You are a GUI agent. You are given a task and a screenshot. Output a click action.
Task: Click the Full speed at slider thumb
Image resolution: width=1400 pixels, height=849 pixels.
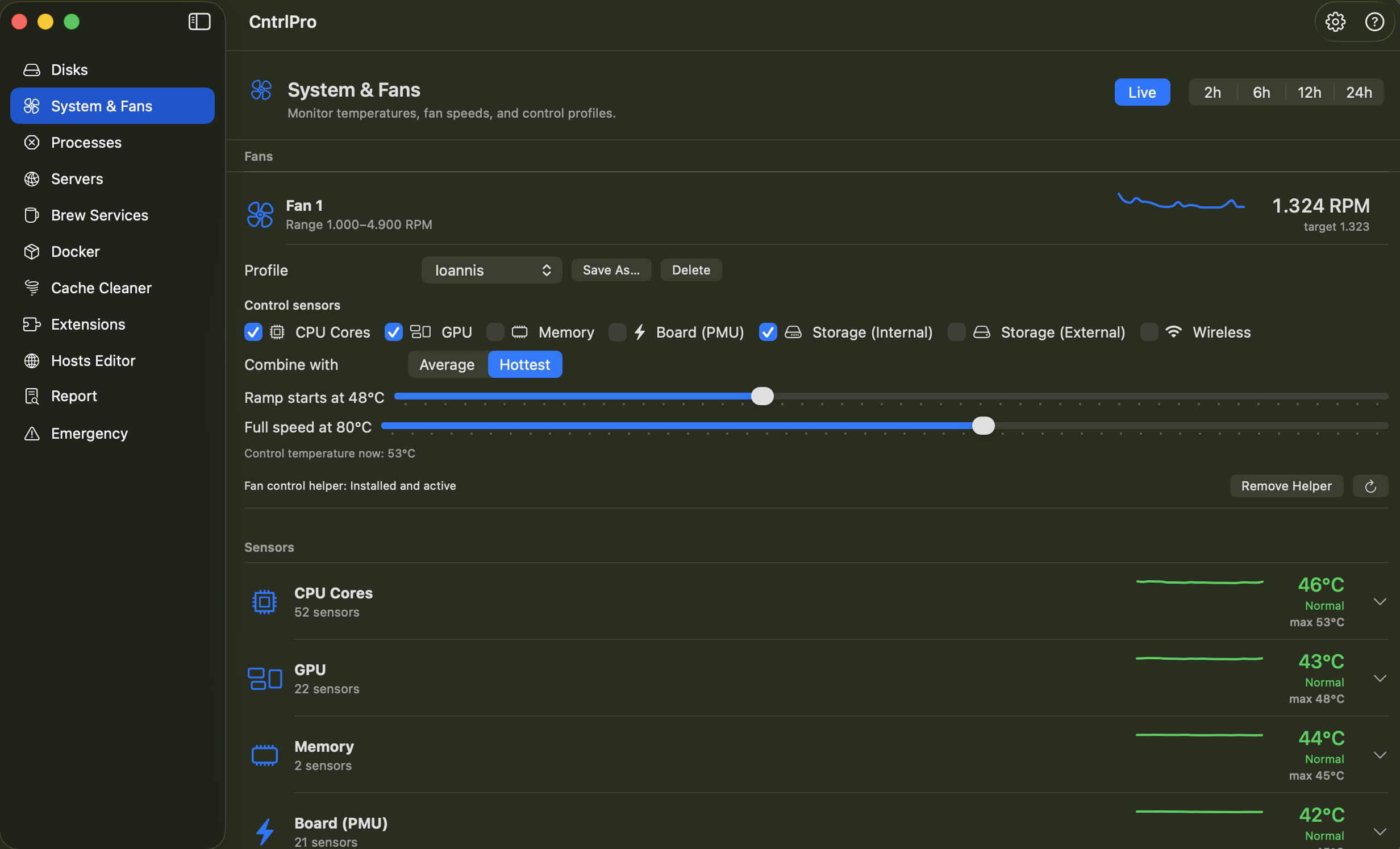984,426
